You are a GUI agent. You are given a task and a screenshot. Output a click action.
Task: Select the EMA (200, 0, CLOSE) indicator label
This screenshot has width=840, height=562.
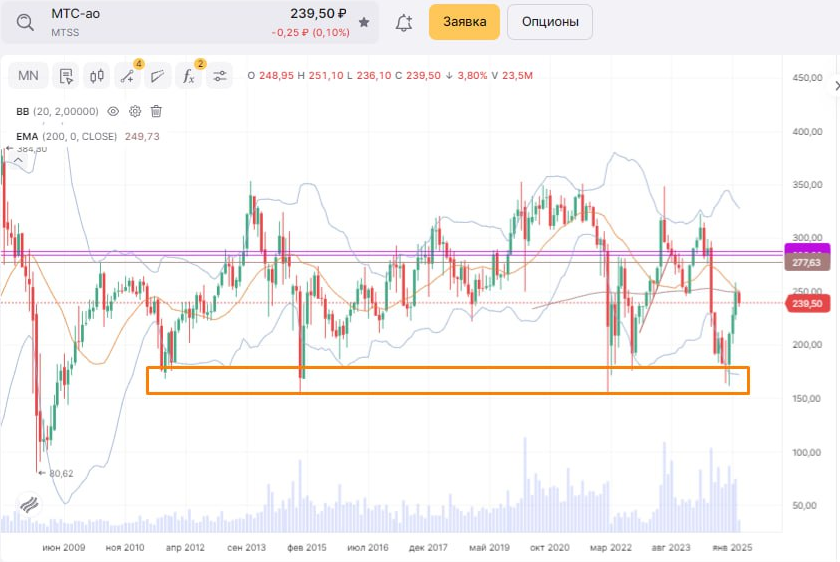67,136
